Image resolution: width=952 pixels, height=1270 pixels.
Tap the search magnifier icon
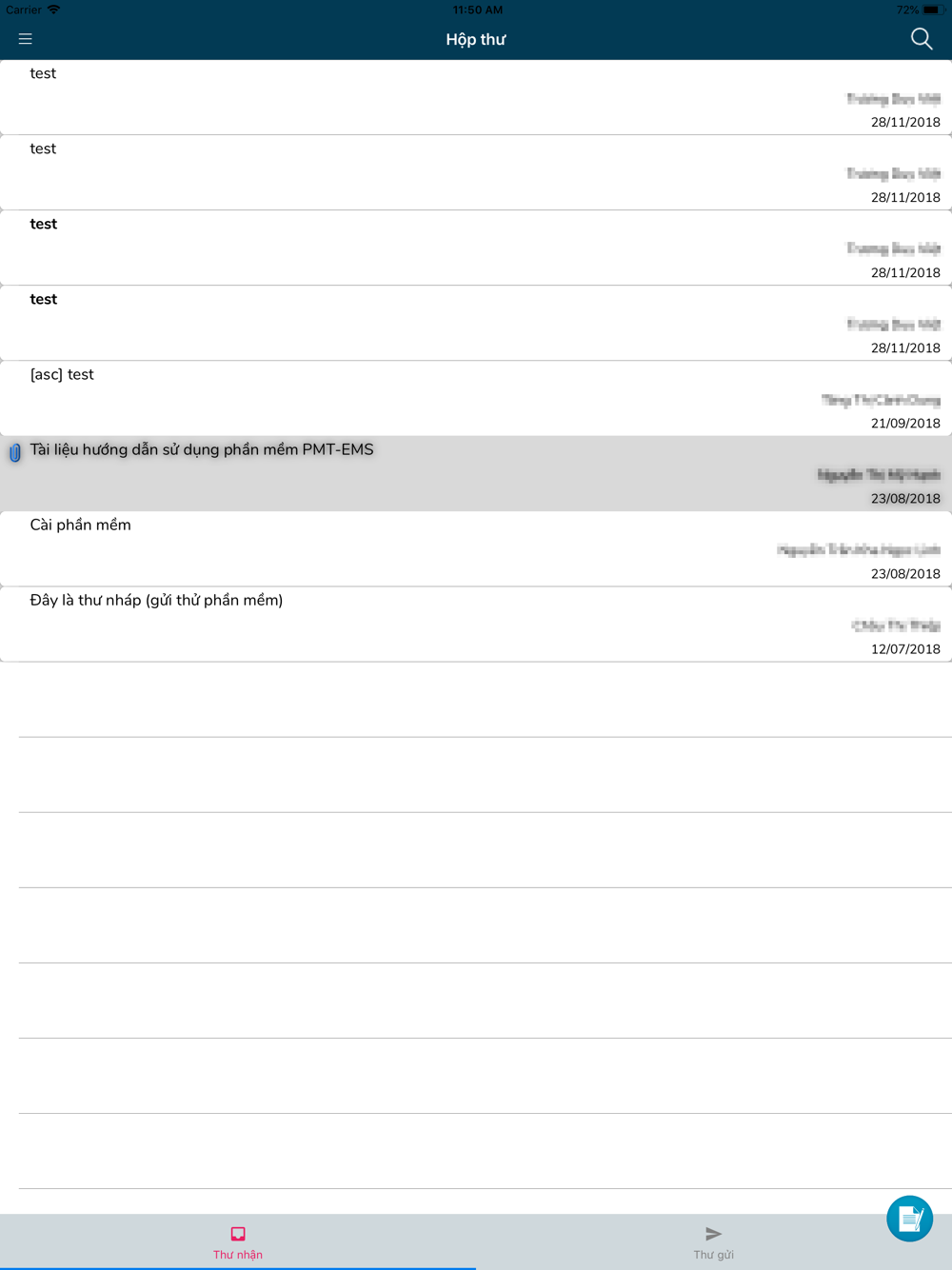pos(922,39)
